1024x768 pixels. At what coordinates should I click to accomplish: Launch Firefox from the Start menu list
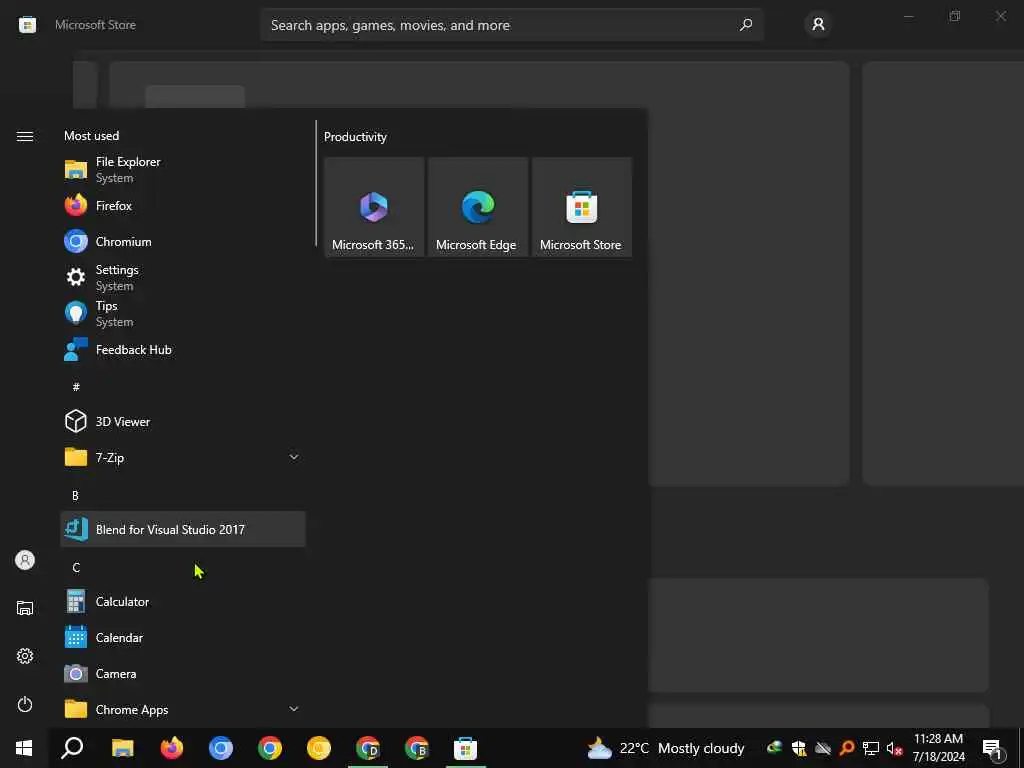[x=183, y=206]
